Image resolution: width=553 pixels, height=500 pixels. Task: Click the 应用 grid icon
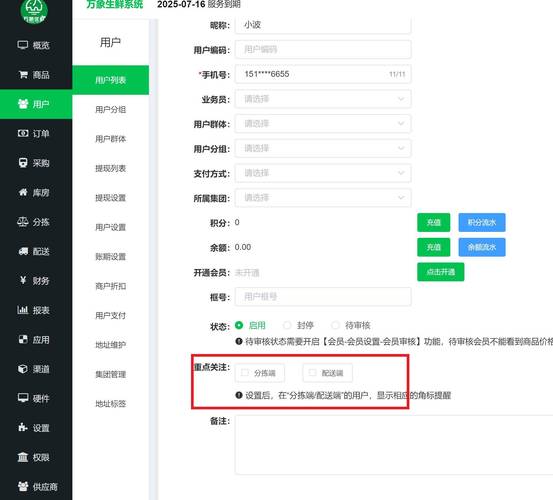23,340
